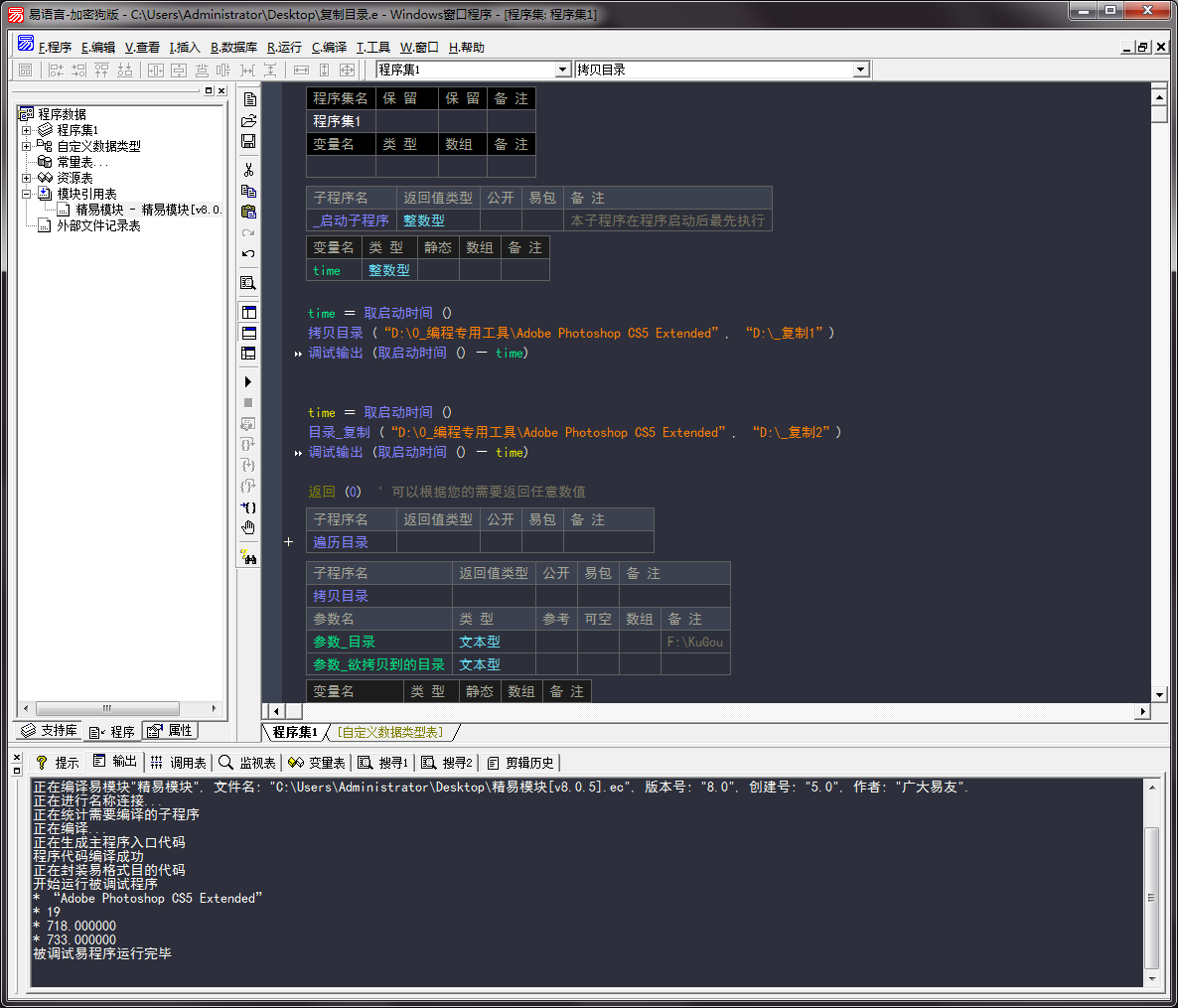Click the Save floppy disk icon
The width and height of the screenshot is (1178, 1008).
pos(248,142)
